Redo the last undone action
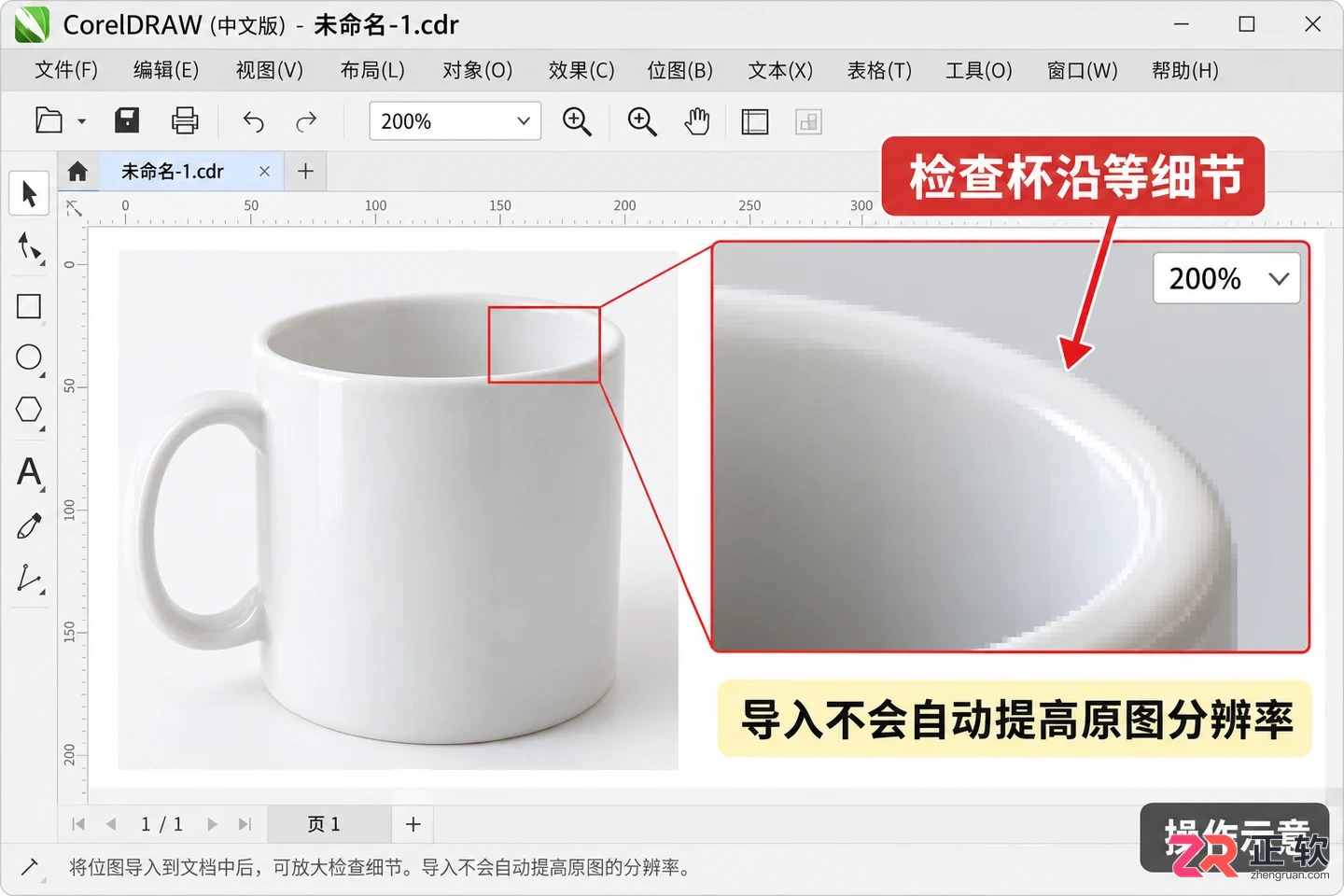The width and height of the screenshot is (1344, 896). click(x=306, y=121)
